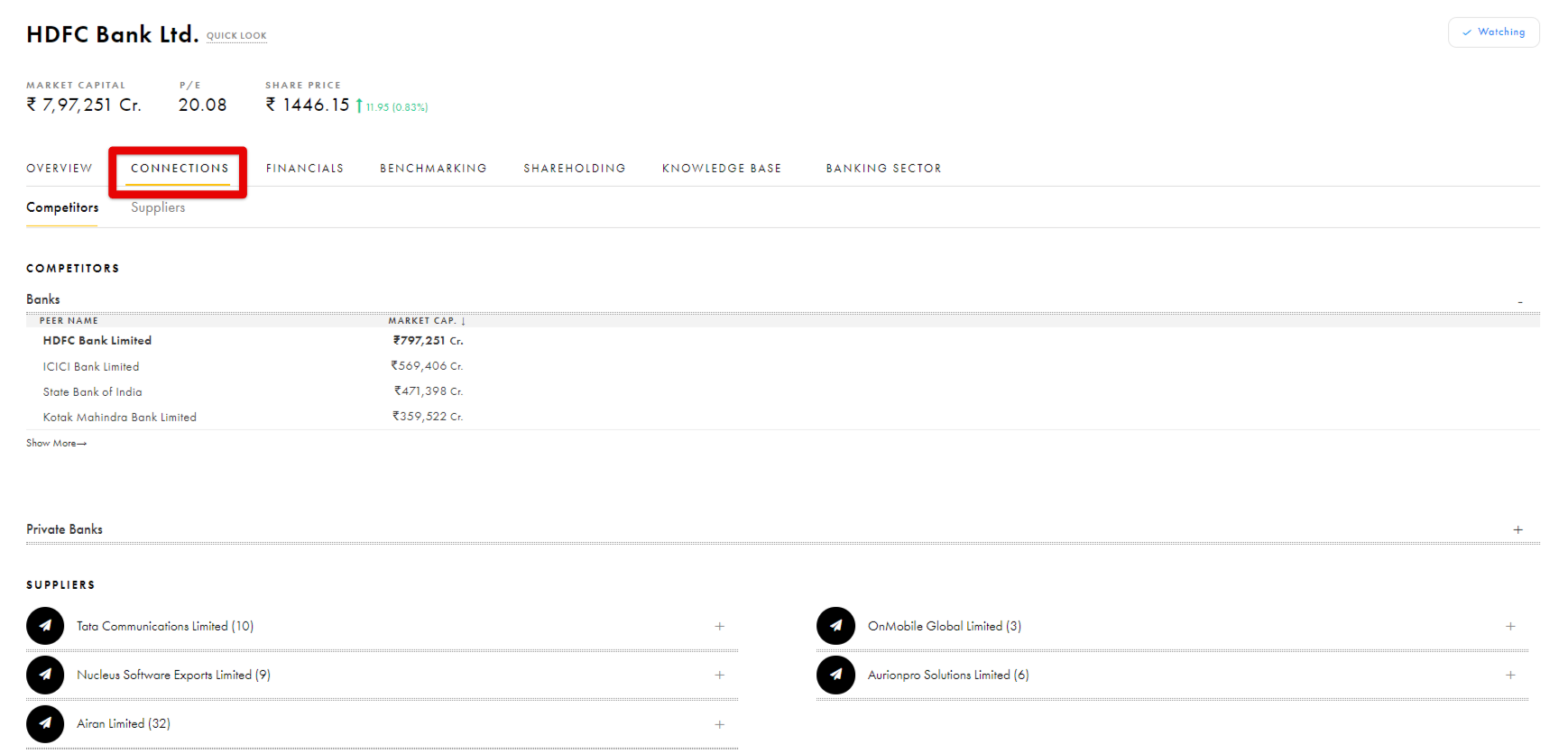
Task: Open the Banking Sector tab
Action: pyautogui.click(x=883, y=169)
